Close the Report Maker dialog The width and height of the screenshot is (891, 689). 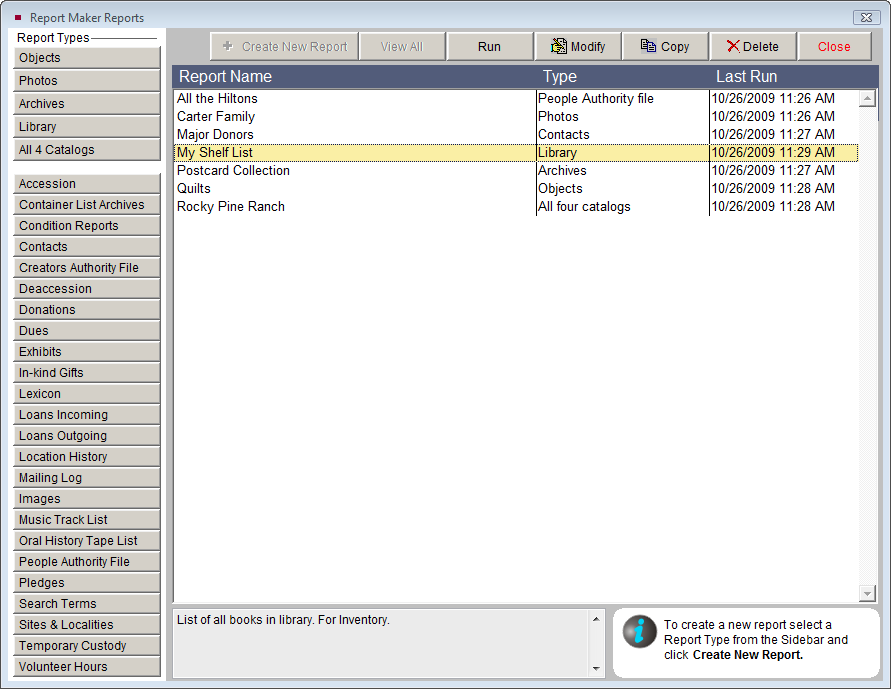(x=833, y=46)
